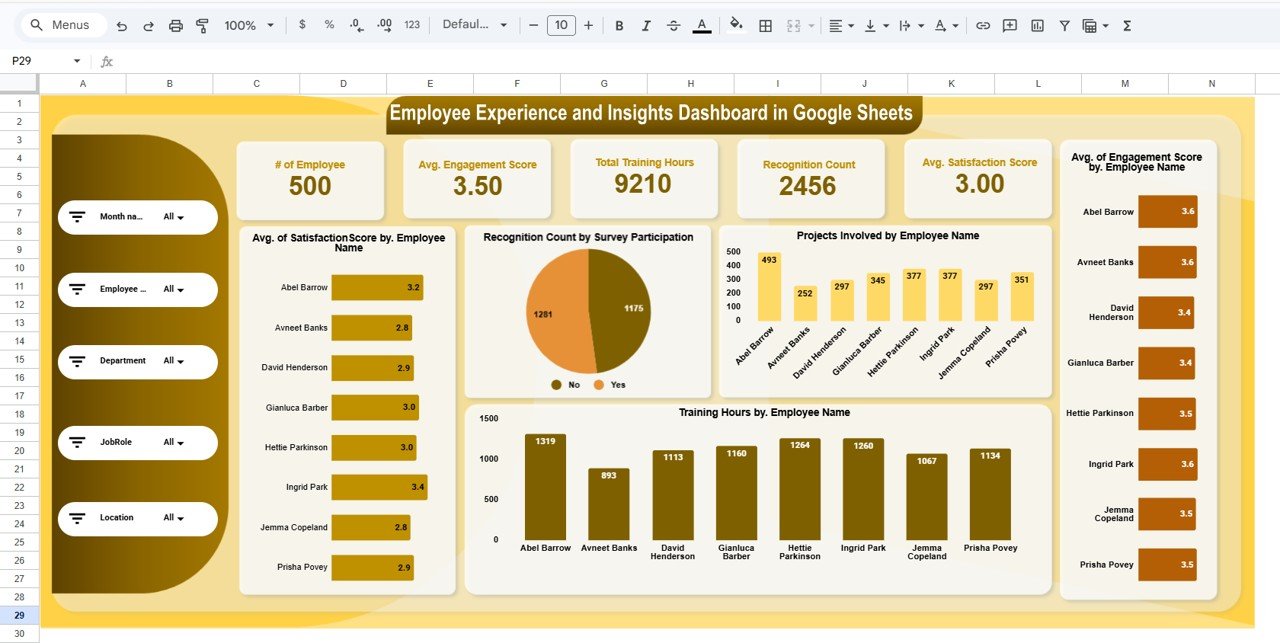Click the Undo button
The image size is (1280, 643).
pyautogui.click(x=124, y=25)
